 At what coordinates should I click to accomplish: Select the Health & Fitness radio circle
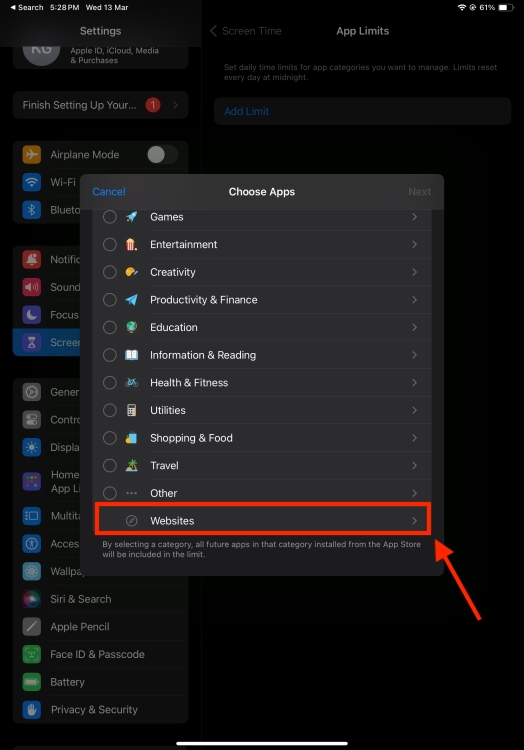(109, 383)
